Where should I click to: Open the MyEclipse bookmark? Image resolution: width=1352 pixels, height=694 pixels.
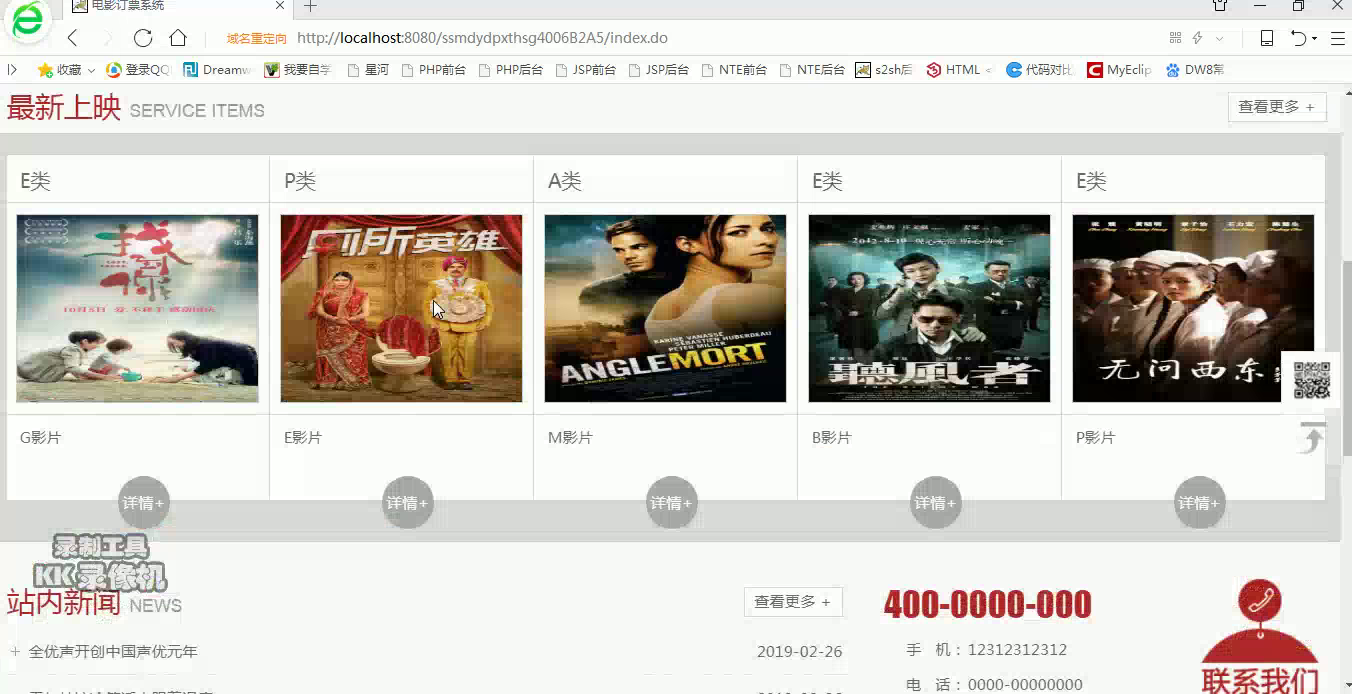(1119, 70)
